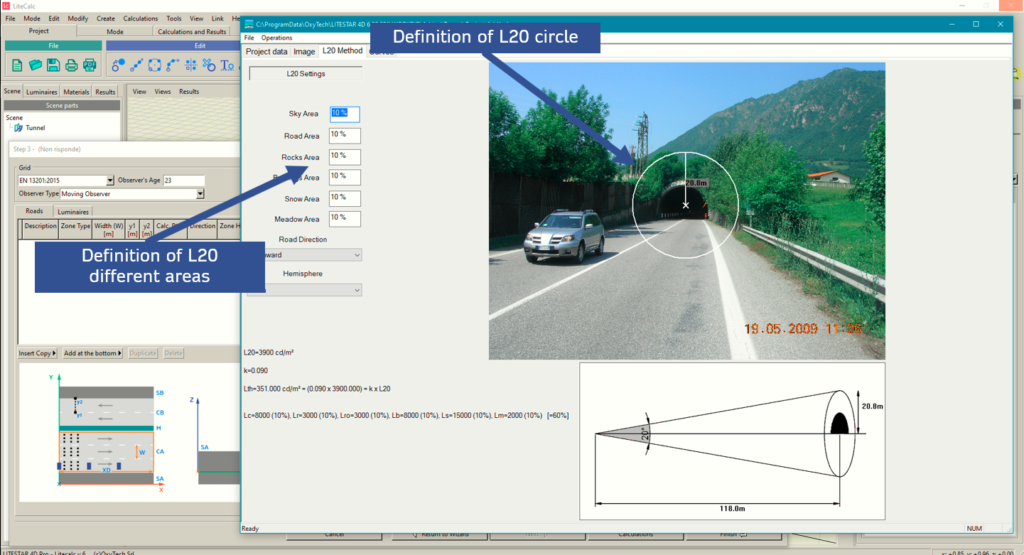Open the Grid standard EN 13201:2015 dropdown
This screenshot has width=1024, height=555.
[x=110, y=181]
